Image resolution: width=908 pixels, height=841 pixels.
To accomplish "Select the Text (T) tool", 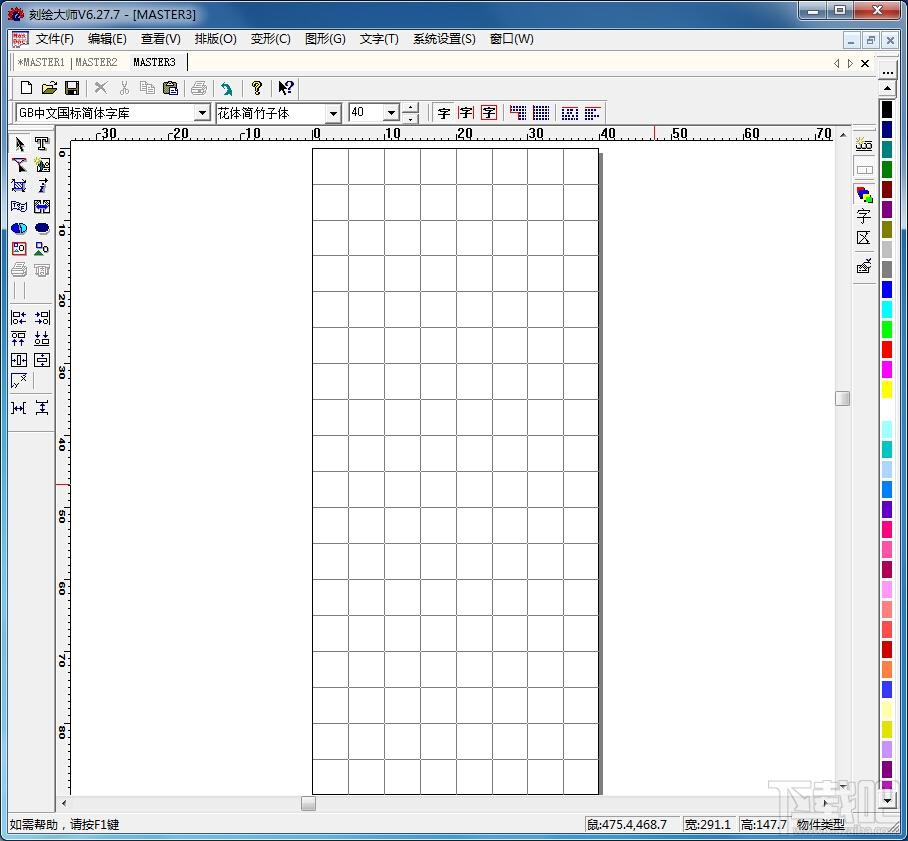I will pos(42,144).
